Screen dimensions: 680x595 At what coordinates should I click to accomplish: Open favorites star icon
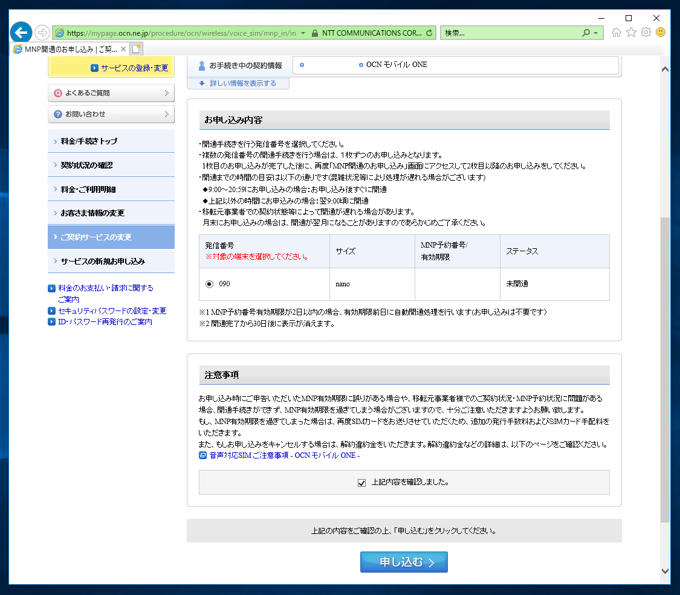click(631, 33)
